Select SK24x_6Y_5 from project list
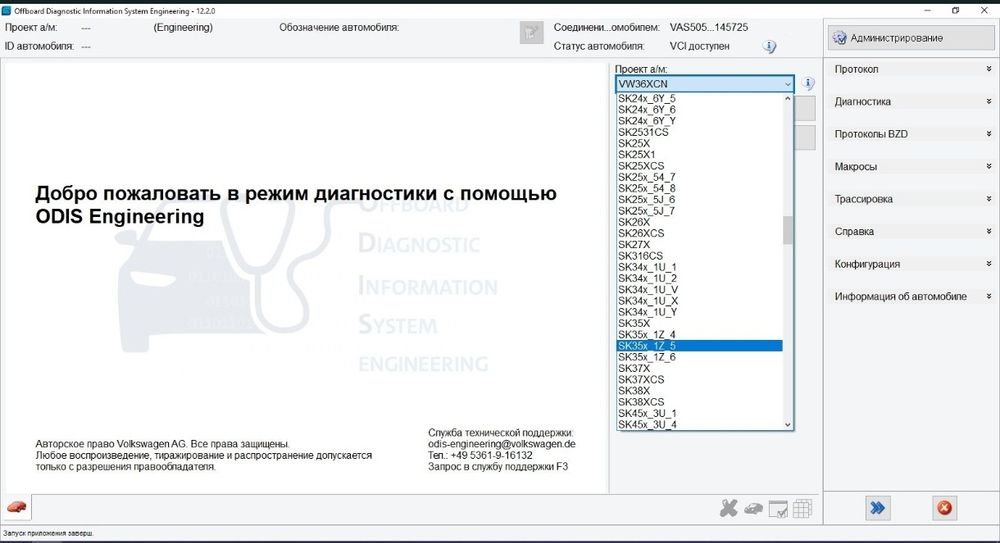 (699, 98)
